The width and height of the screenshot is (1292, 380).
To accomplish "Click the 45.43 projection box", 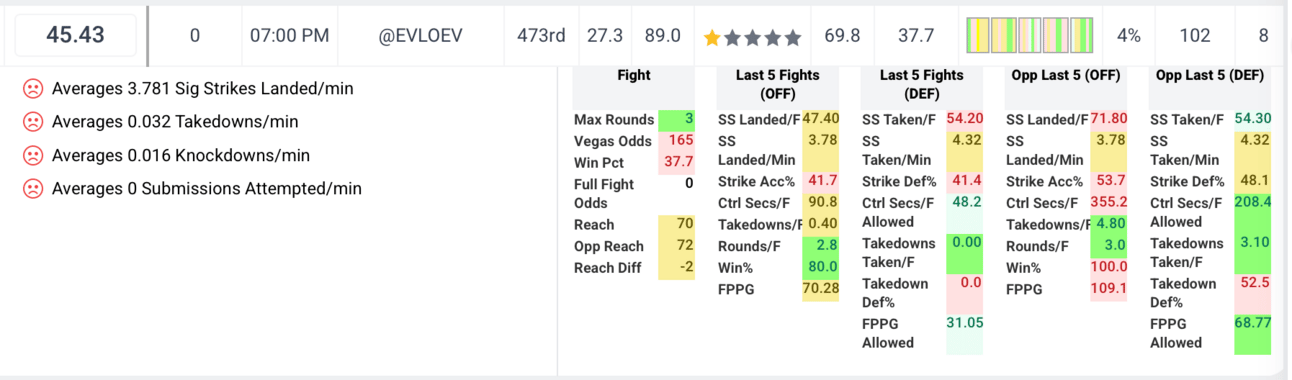I will pyautogui.click(x=76, y=35).
